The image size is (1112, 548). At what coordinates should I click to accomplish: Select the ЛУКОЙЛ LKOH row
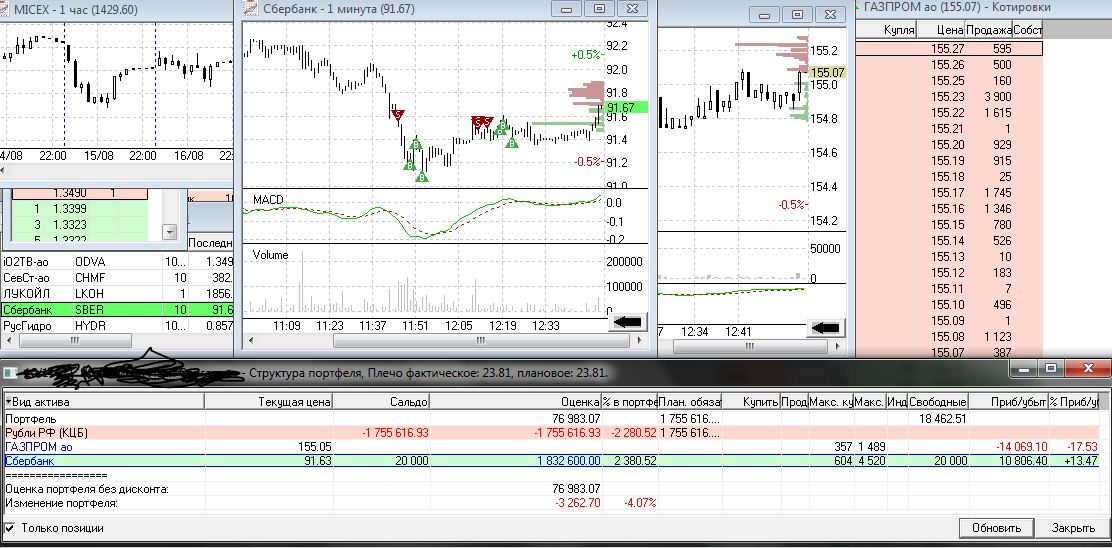[116, 293]
